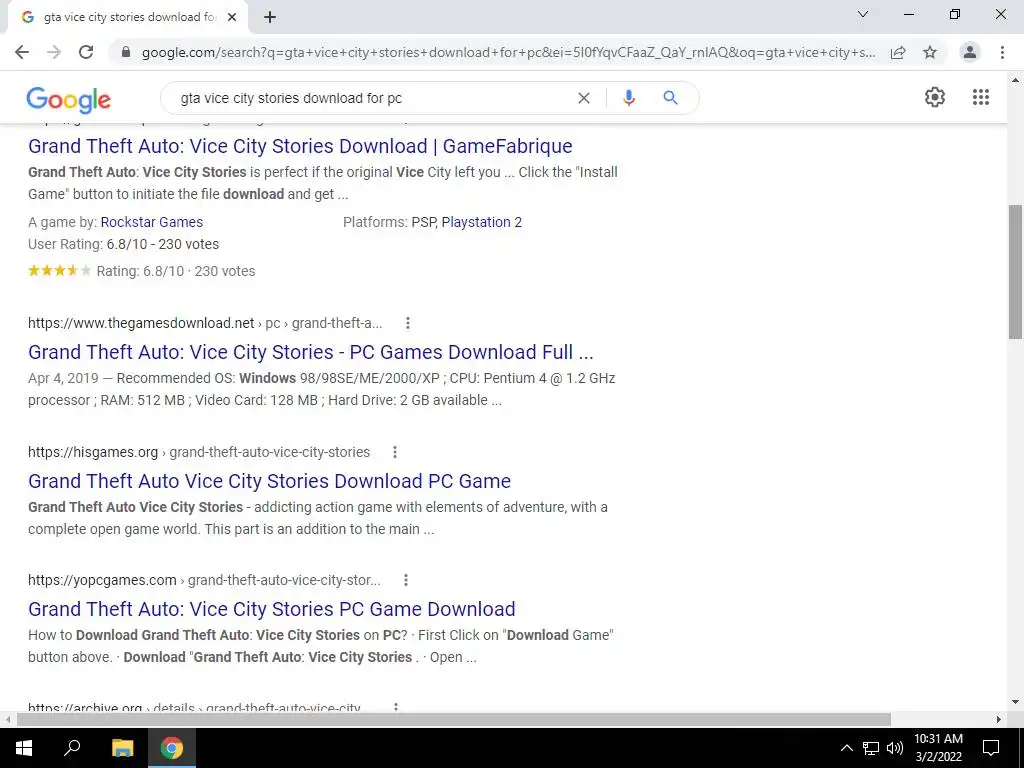The width and height of the screenshot is (1024, 768).
Task: Open Windows taskbar search
Action: [x=72, y=748]
